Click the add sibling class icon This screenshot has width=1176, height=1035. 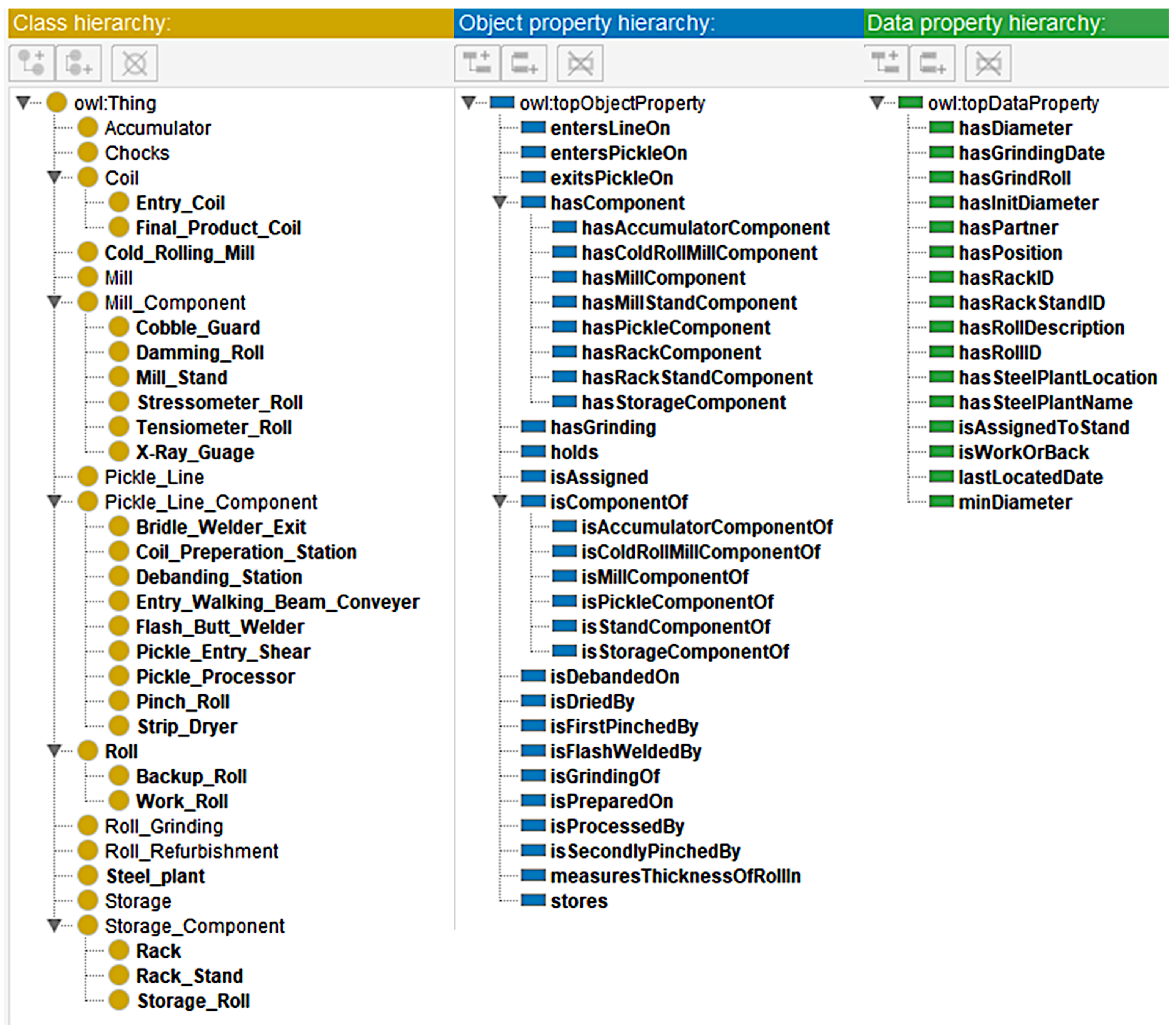click(x=78, y=63)
